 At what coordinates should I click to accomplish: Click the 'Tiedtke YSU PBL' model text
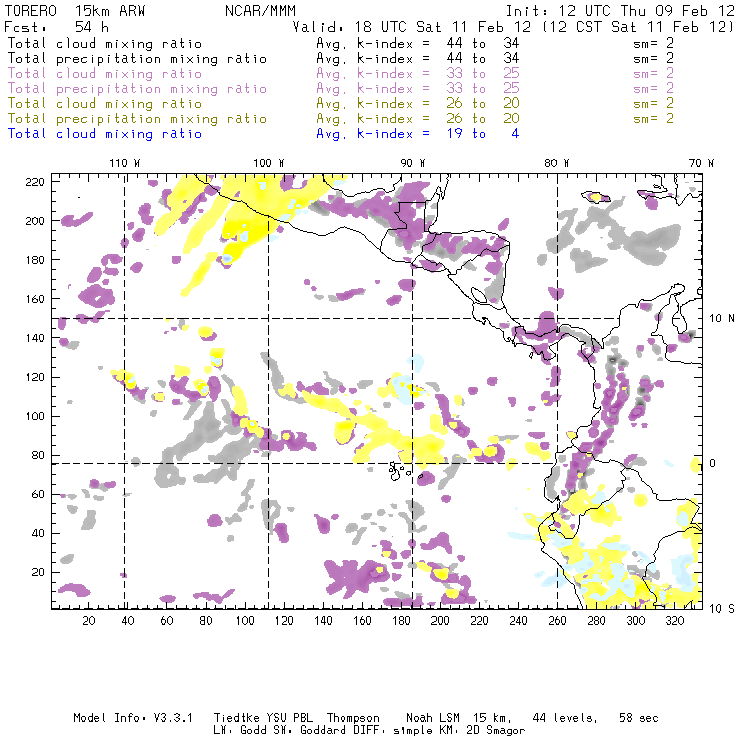click(x=263, y=718)
